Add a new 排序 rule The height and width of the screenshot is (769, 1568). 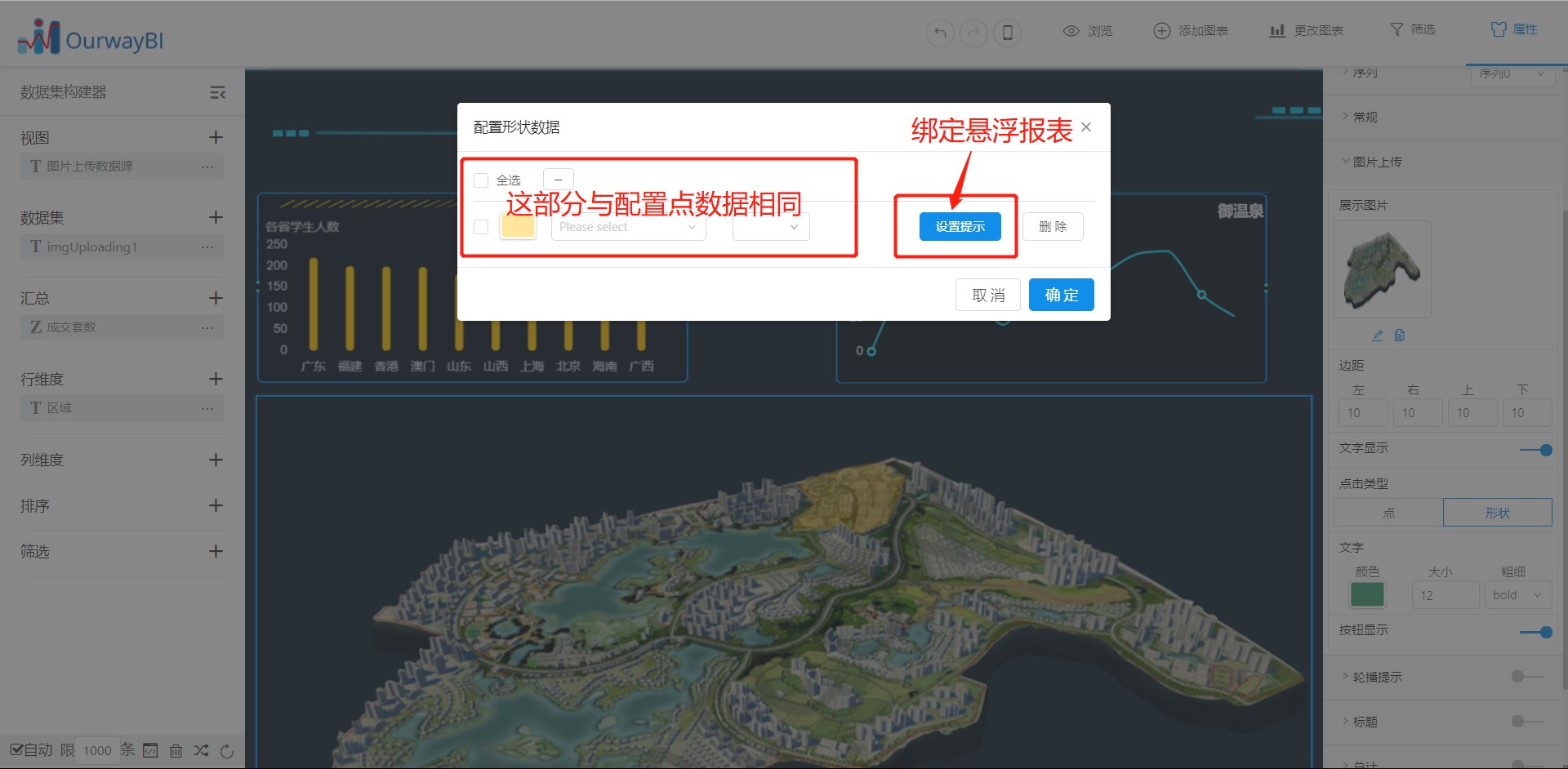pyautogui.click(x=216, y=505)
